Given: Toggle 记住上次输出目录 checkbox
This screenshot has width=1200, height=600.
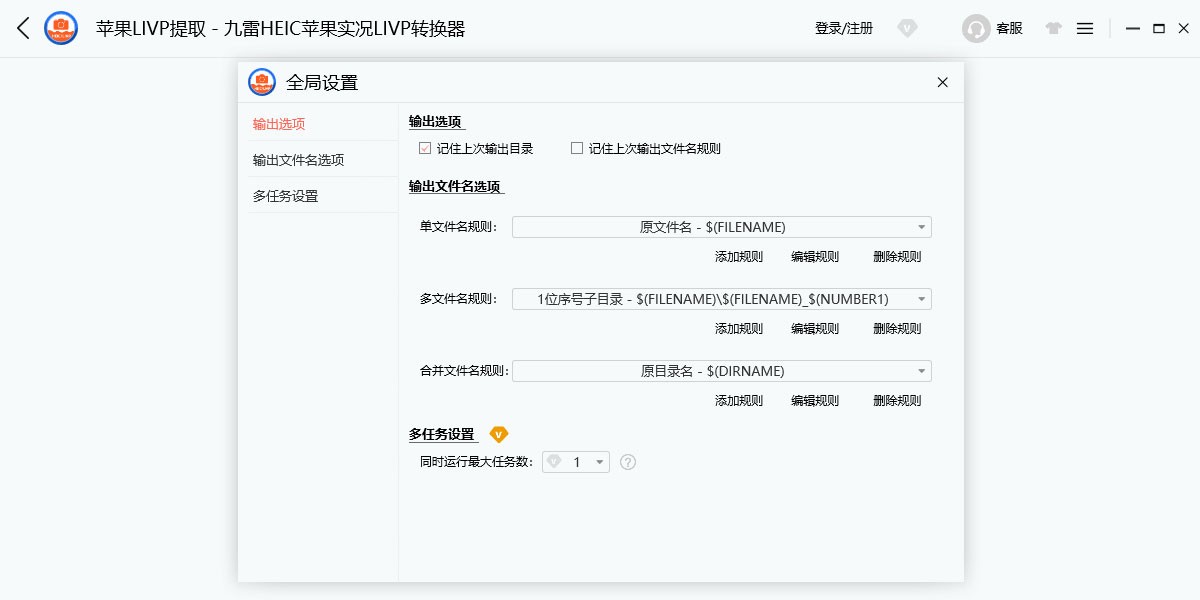Looking at the screenshot, I should (425, 148).
